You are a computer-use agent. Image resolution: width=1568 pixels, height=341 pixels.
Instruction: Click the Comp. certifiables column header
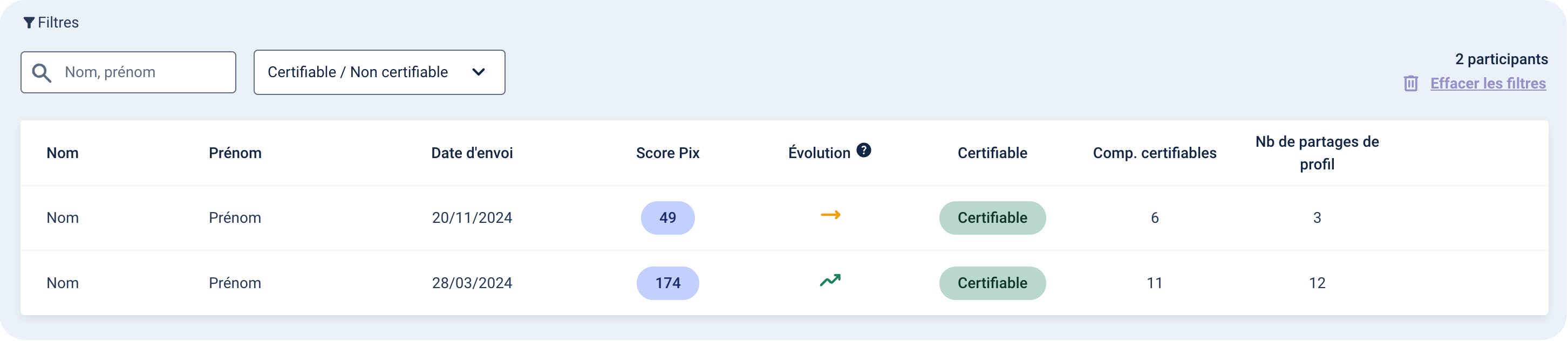tap(1155, 153)
